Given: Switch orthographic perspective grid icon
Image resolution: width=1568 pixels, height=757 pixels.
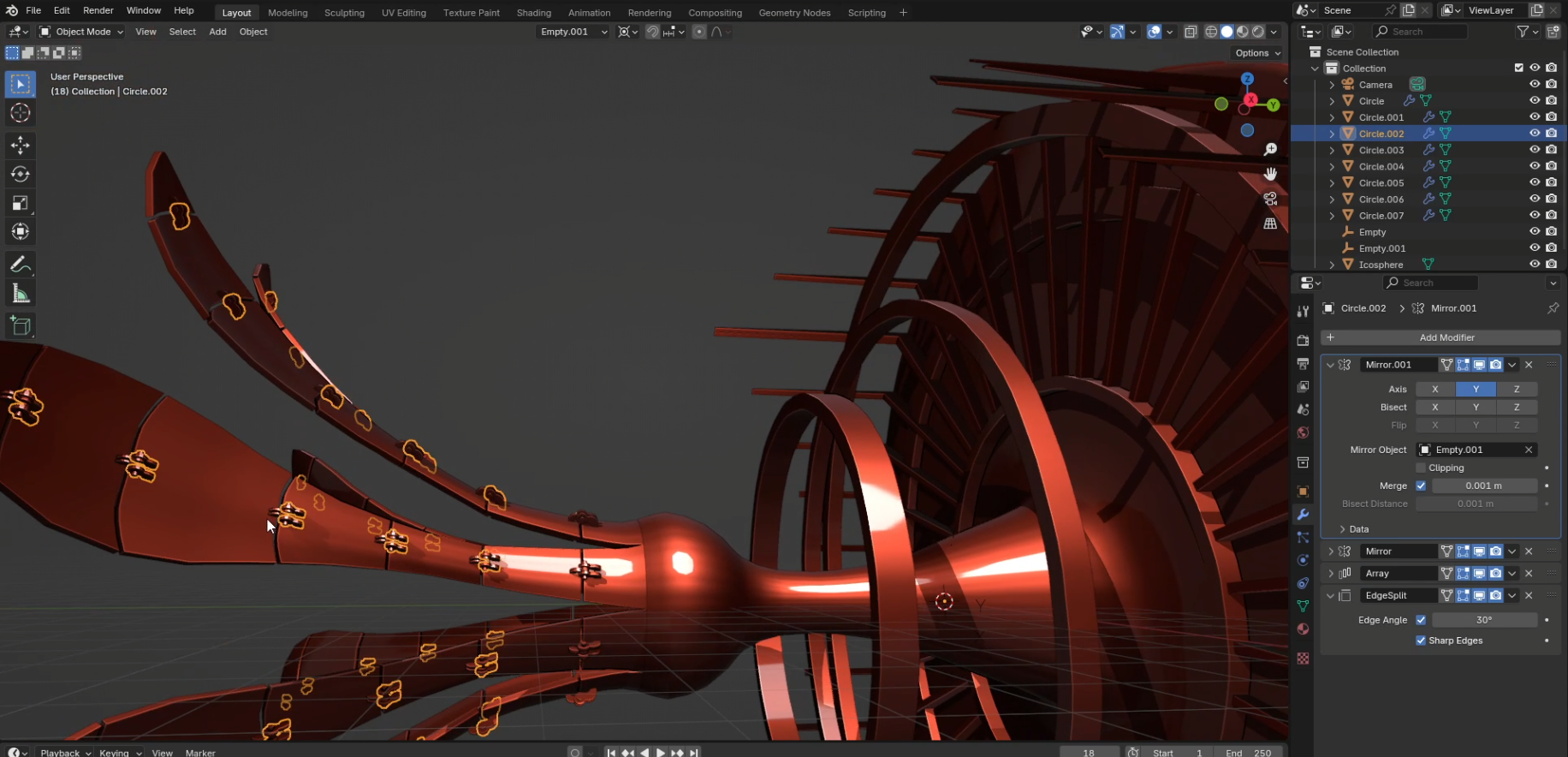Looking at the screenshot, I should pos(1270,224).
